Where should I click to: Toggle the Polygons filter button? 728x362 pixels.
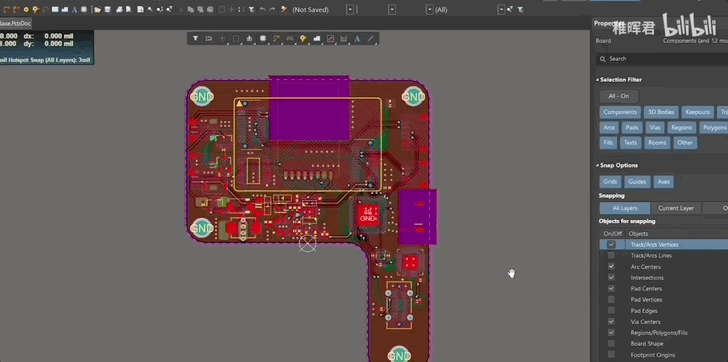coord(714,128)
